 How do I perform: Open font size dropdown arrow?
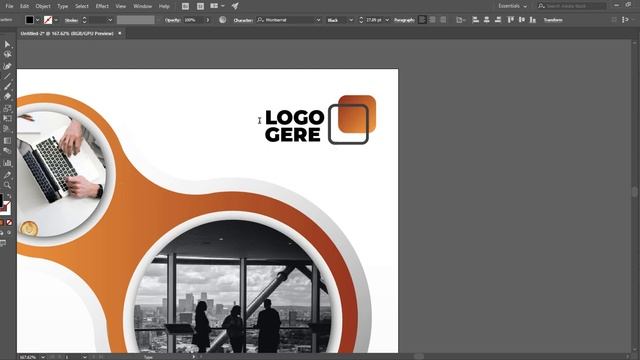coord(387,20)
